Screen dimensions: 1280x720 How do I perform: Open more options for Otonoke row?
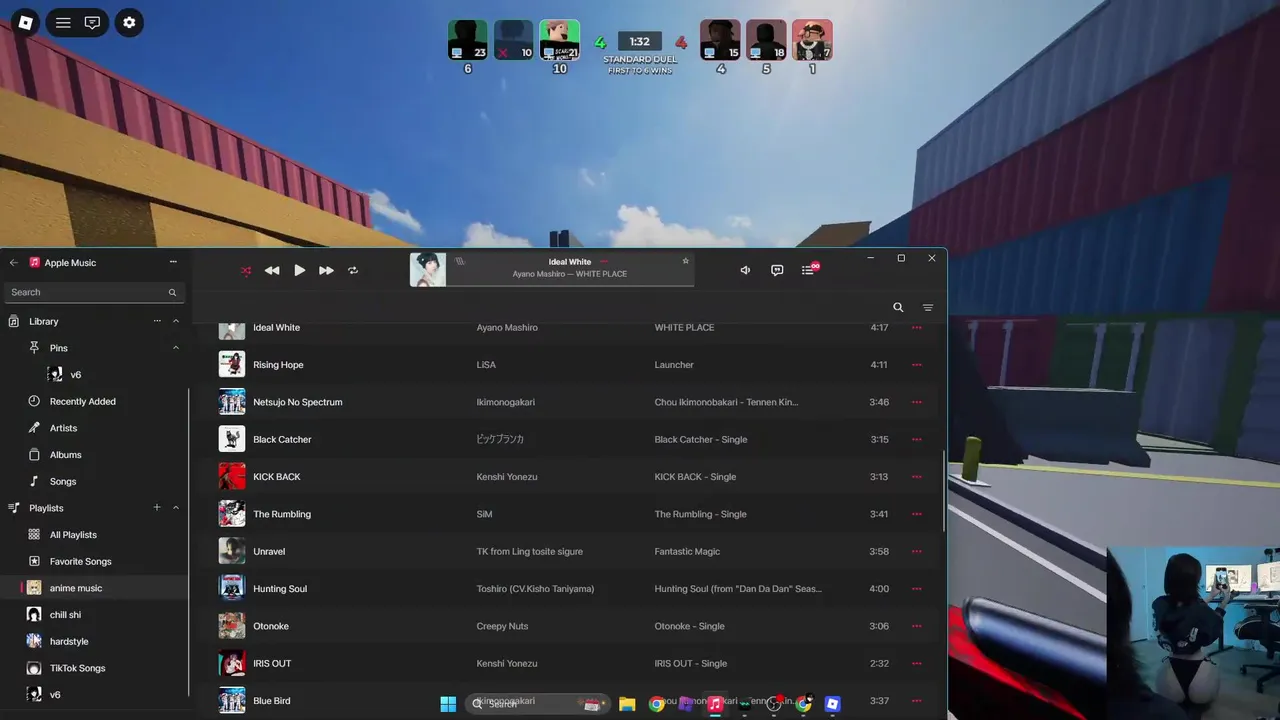pos(916,626)
